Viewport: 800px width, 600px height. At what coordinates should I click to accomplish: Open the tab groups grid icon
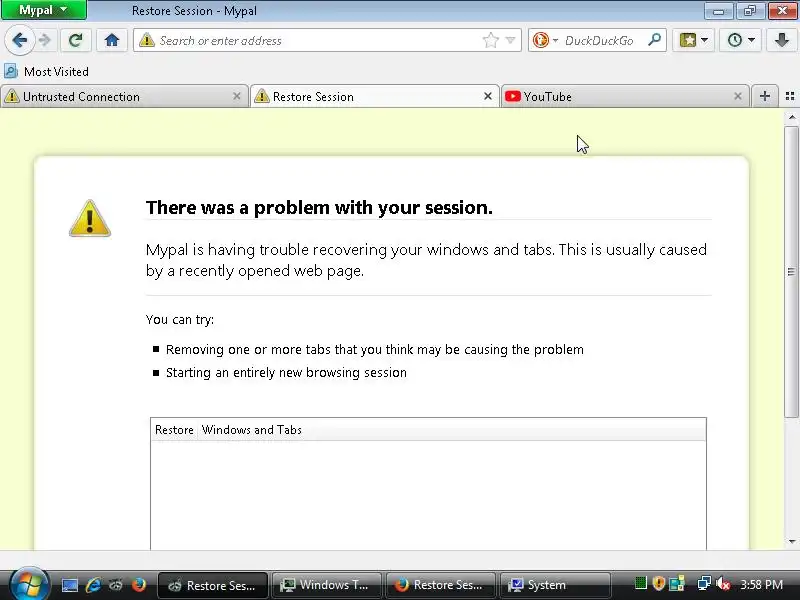pos(790,96)
